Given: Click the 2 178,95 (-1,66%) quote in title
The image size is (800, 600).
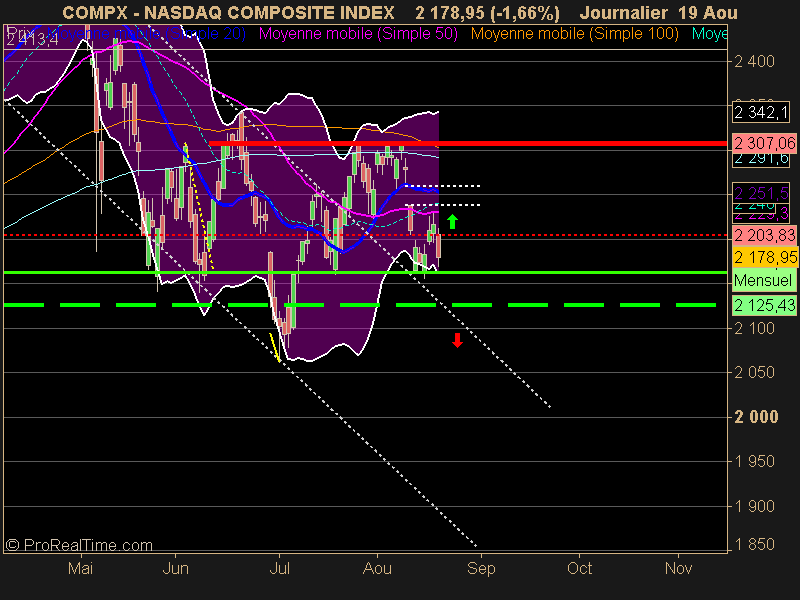Looking at the screenshot, I should (487, 12).
